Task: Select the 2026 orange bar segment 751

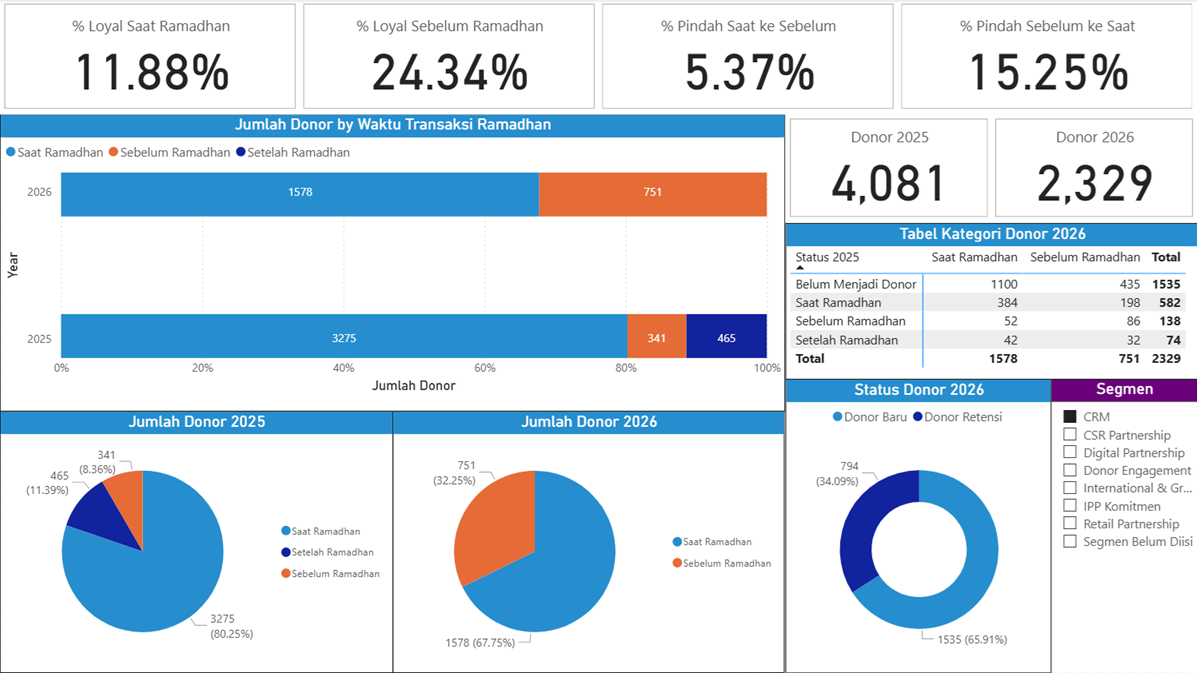Action: coord(653,194)
